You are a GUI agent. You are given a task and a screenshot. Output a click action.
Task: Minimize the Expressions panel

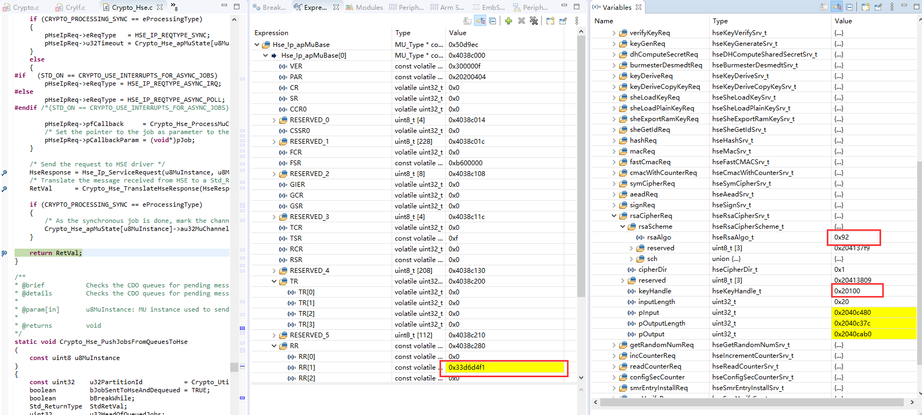pyautogui.click(x=563, y=5)
